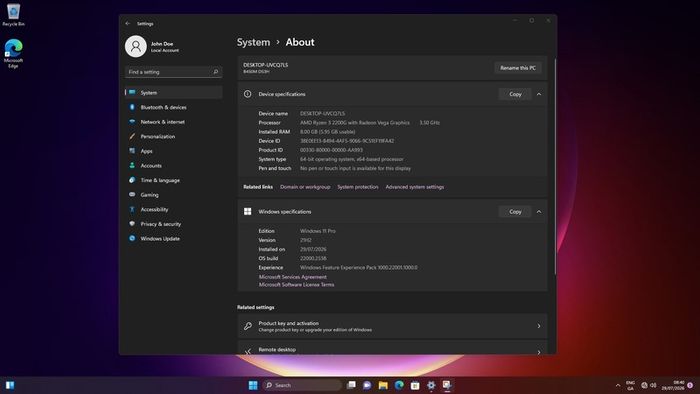Open Apps settings
Screen dimensions: 700x394
173,151
